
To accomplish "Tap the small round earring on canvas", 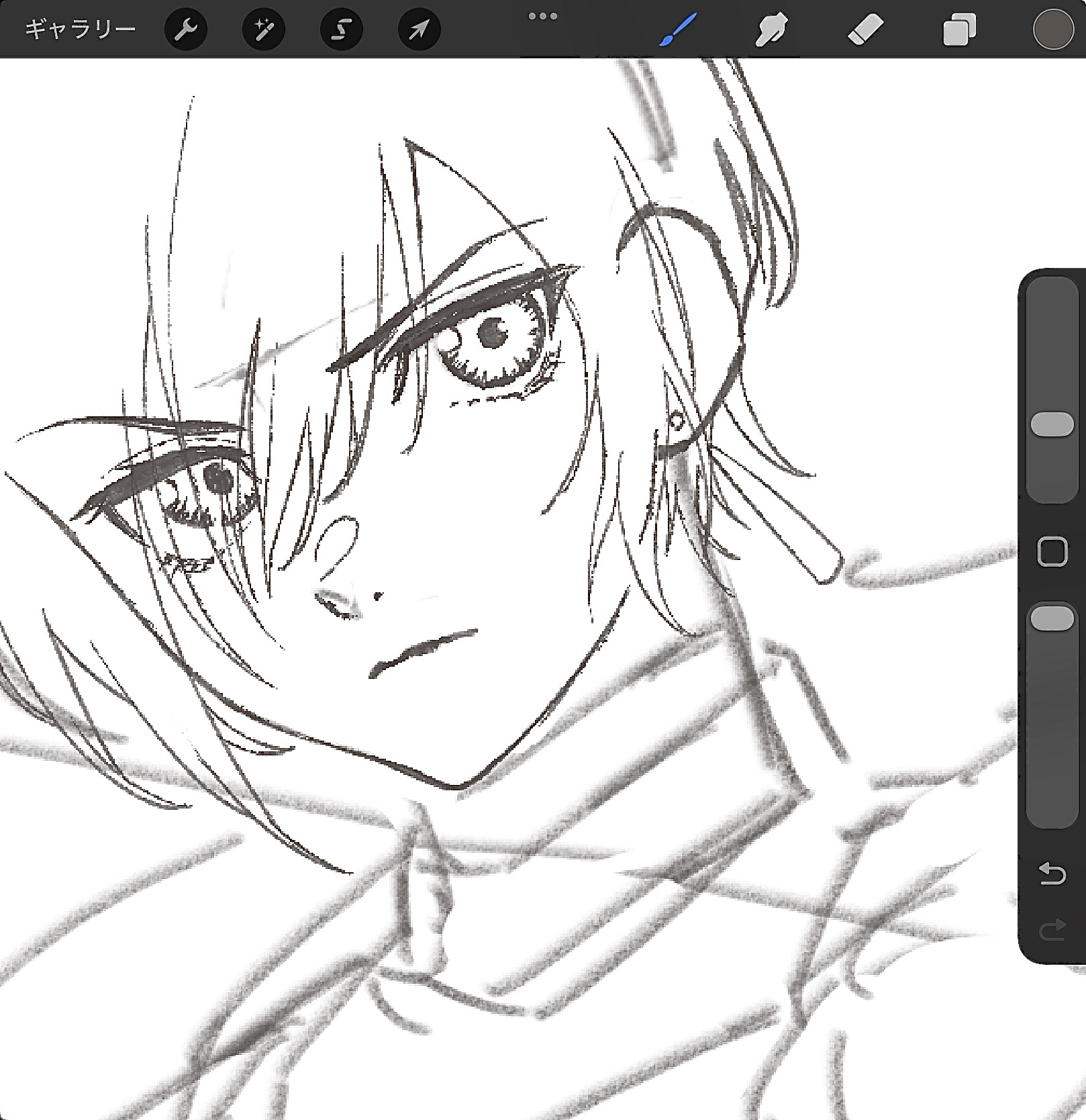I will 677,422.
